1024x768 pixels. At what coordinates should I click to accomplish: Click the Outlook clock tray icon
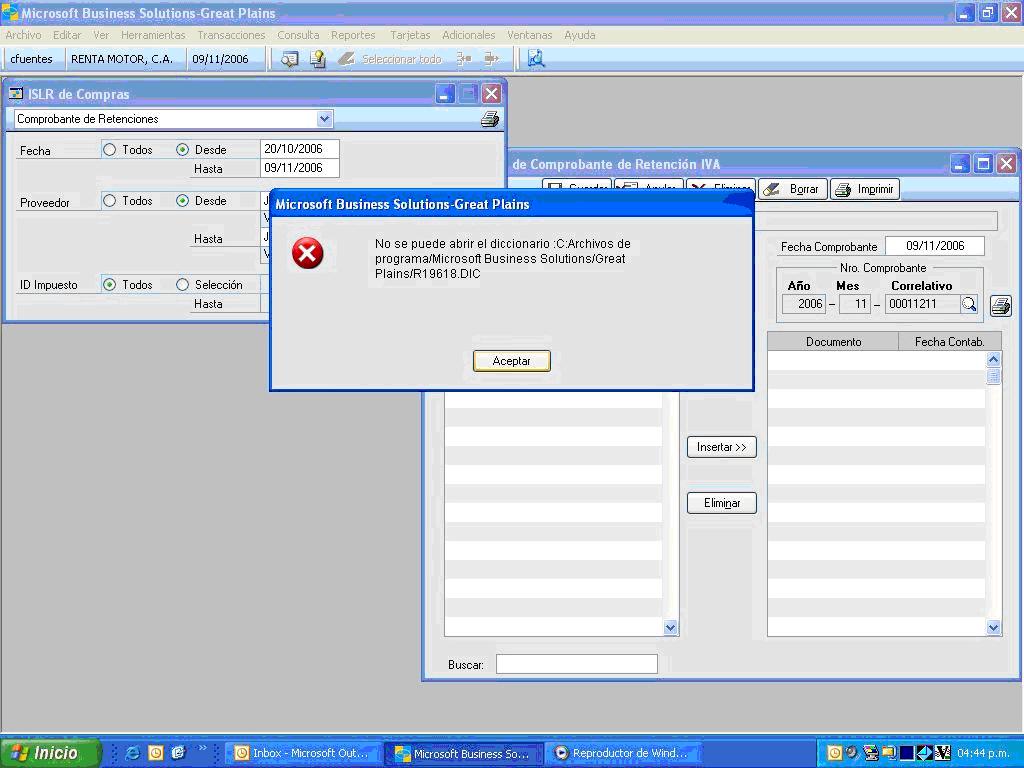coord(835,753)
